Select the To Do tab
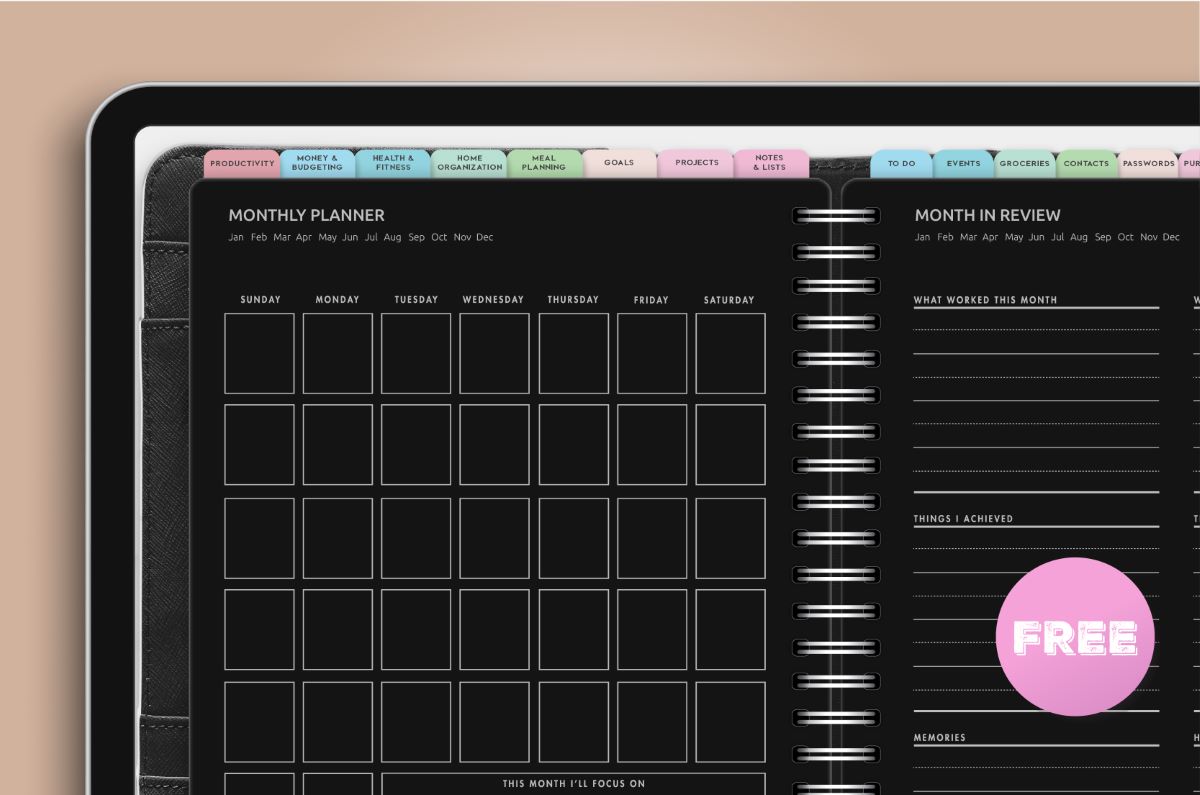This screenshot has width=1200, height=795. click(x=901, y=164)
